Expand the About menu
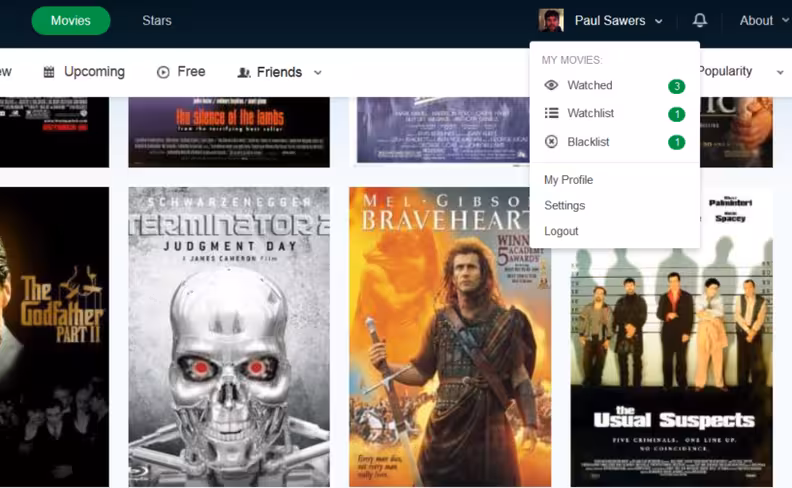 coord(764,21)
